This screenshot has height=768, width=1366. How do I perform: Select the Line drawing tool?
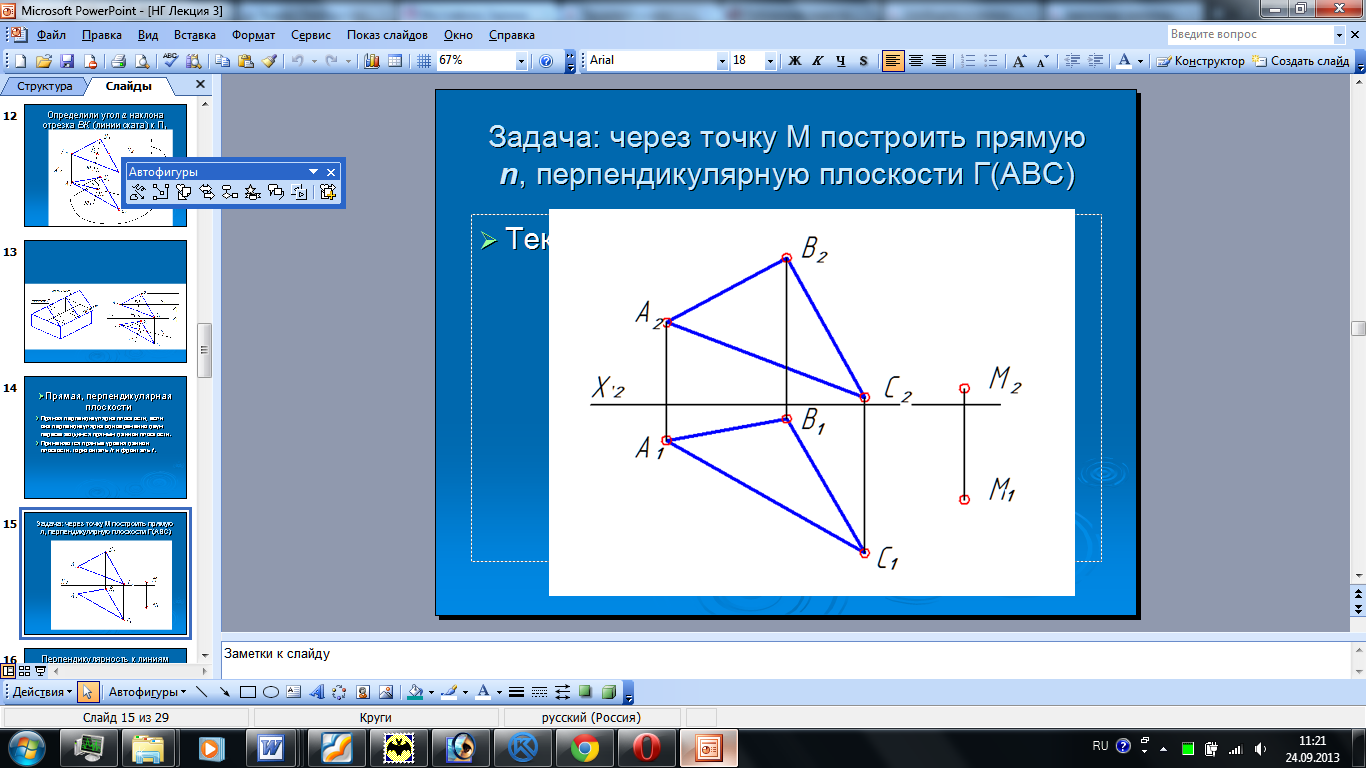click(203, 692)
